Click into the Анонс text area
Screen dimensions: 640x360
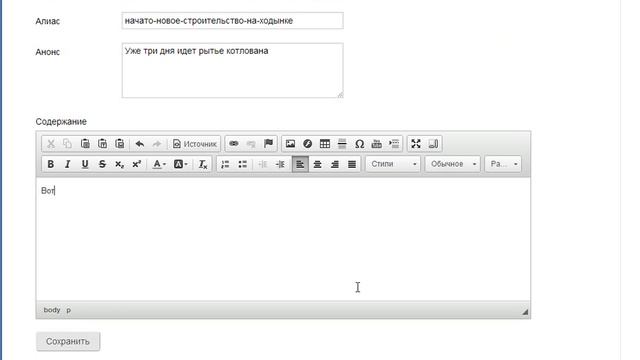232,70
